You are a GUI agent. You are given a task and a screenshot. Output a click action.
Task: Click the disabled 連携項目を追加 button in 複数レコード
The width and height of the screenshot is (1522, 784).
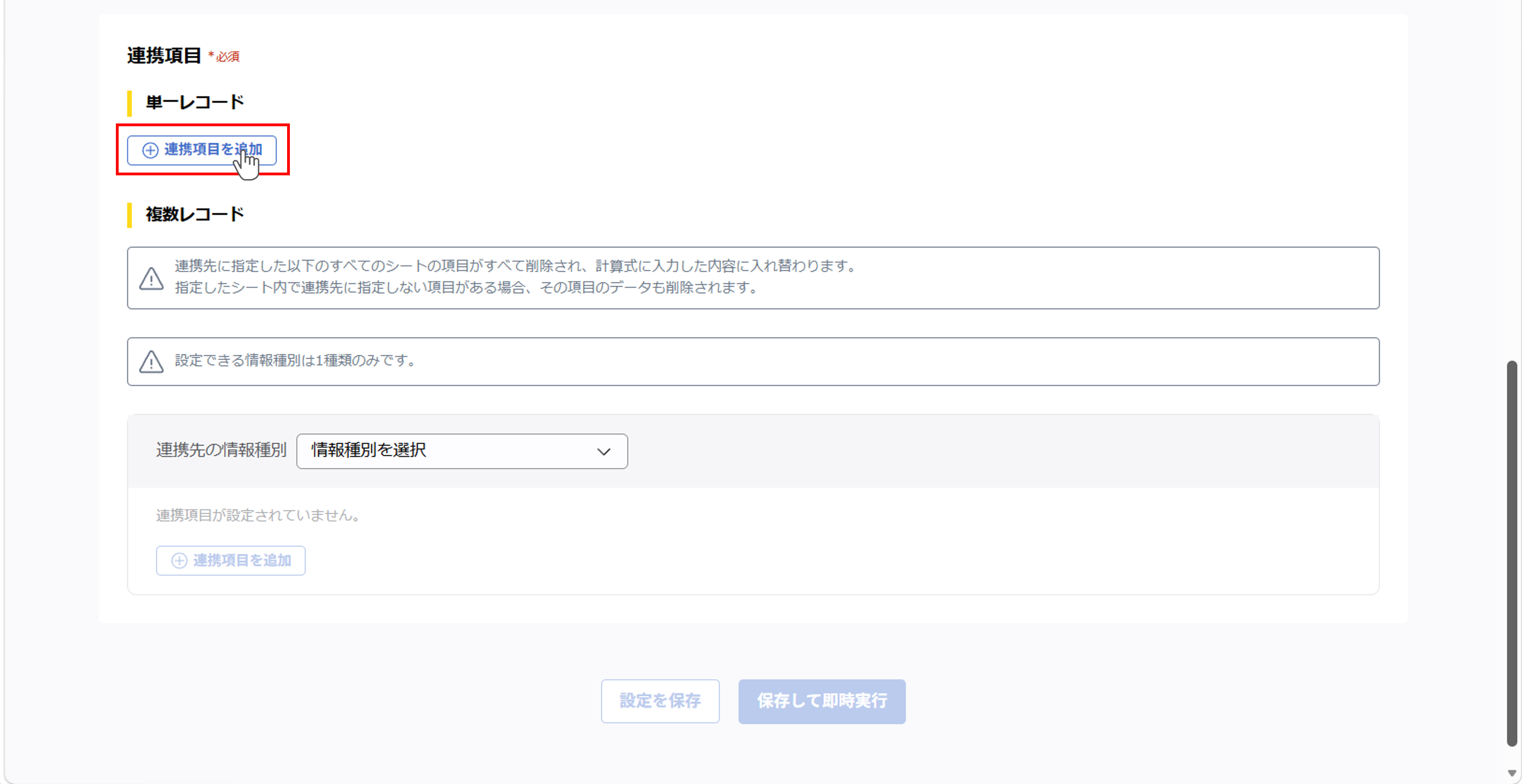click(x=230, y=560)
